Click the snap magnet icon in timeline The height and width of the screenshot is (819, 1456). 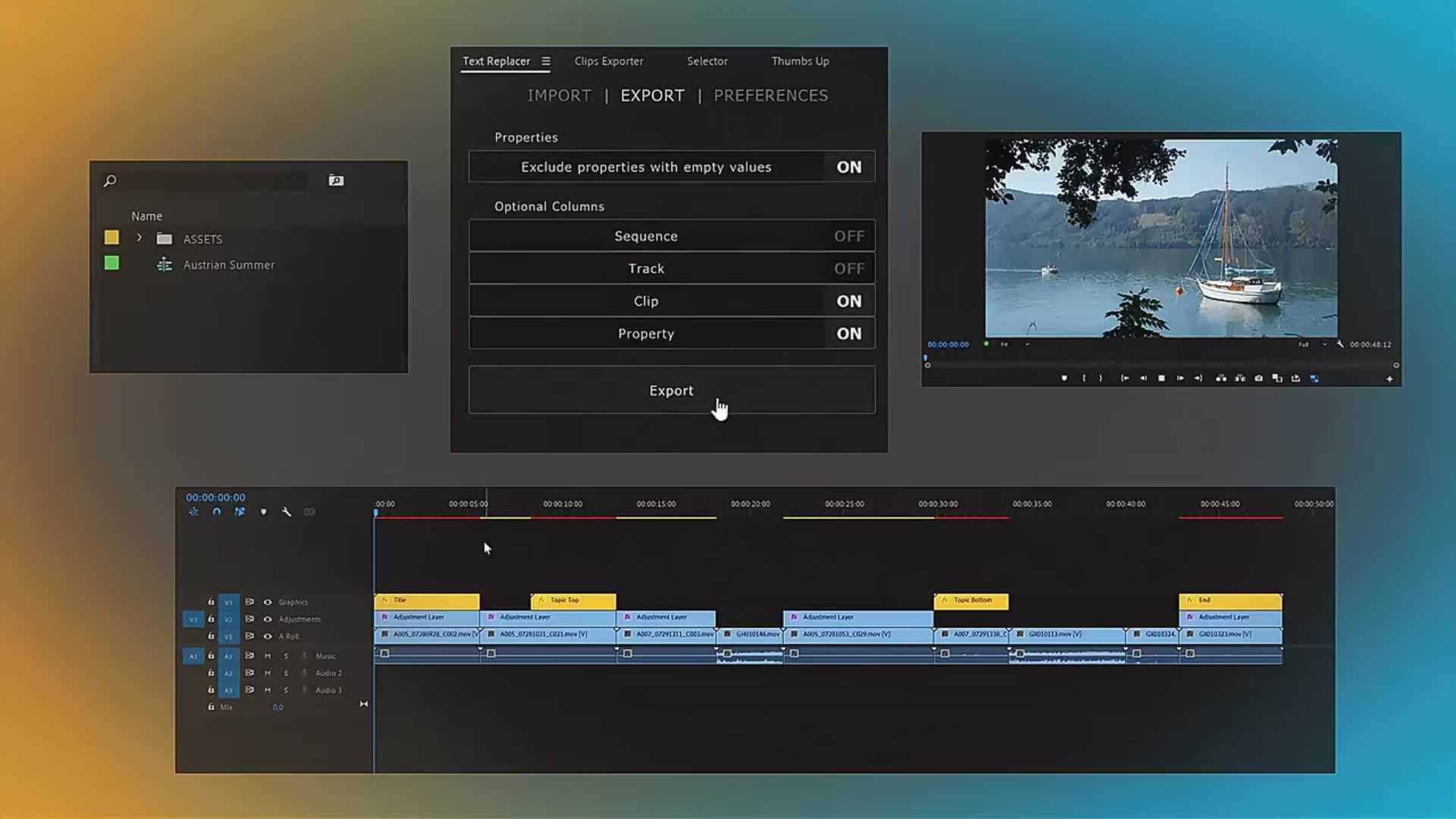point(217,512)
